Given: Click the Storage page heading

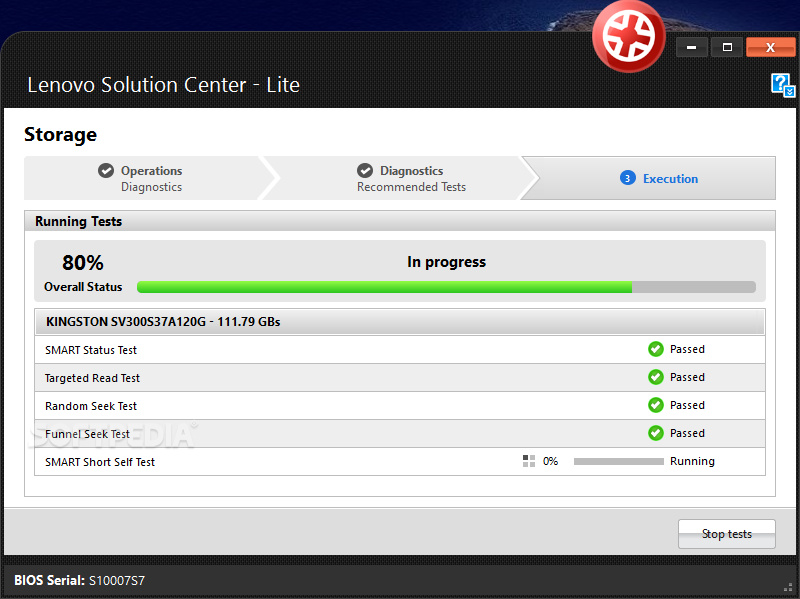Looking at the screenshot, I should (x=60, y=135).
